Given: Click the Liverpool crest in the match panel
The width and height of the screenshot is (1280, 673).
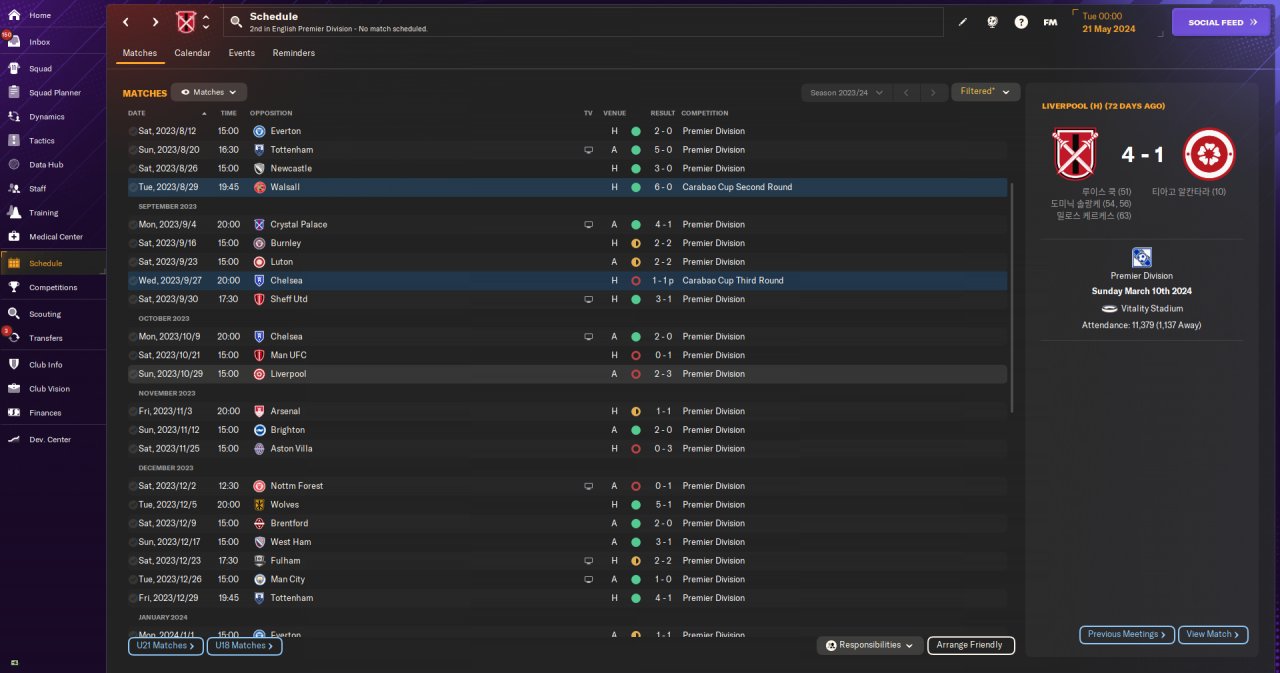Looking at the screenshot, I should click(x=1209, y=154).
